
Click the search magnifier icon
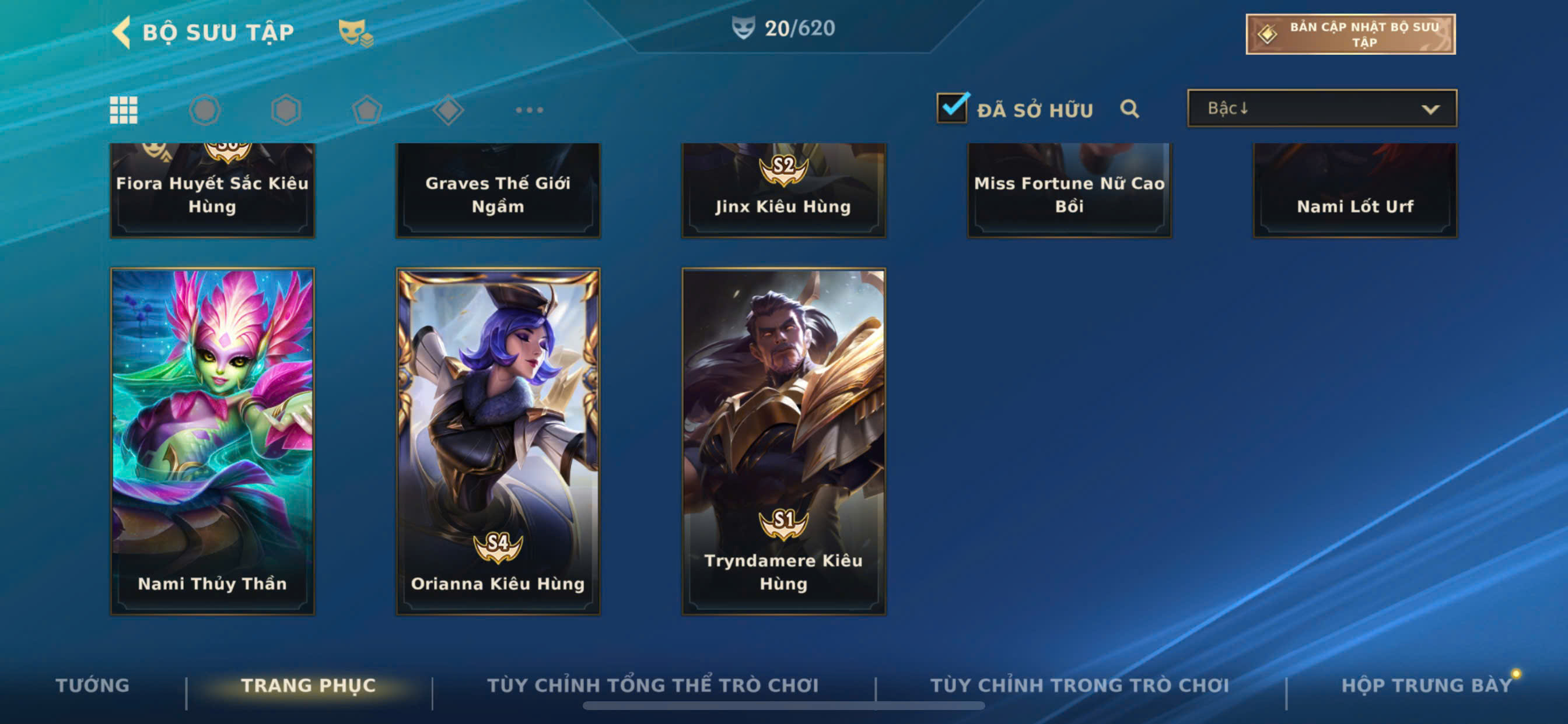[1129, 109]
